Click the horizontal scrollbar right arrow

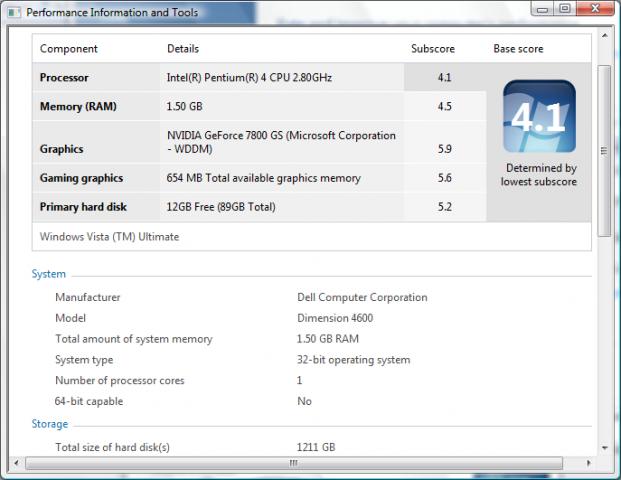point(589,463)
